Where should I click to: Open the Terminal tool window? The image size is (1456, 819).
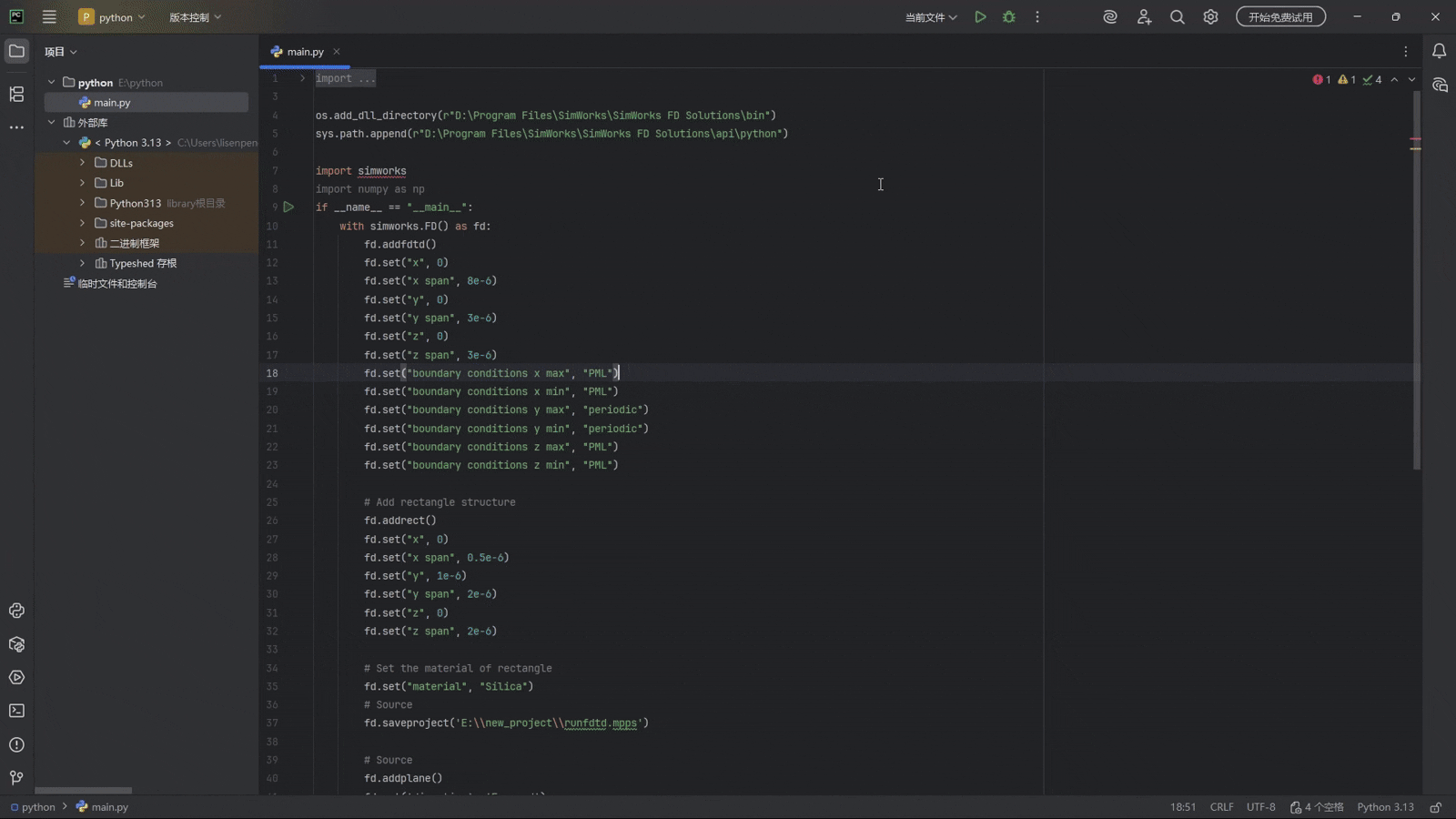tap(16, 711)
